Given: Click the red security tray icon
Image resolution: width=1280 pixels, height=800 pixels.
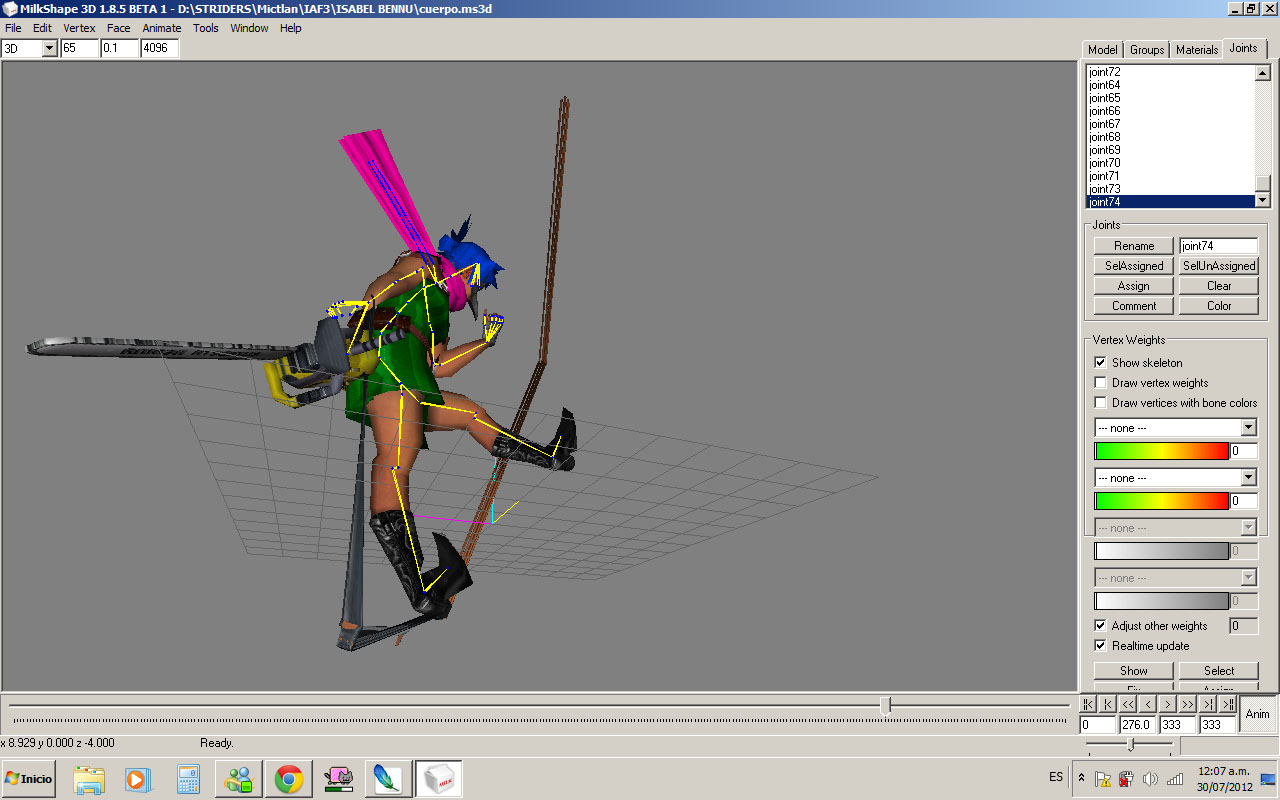Looking at the screenshot, I should (1127, 779).
